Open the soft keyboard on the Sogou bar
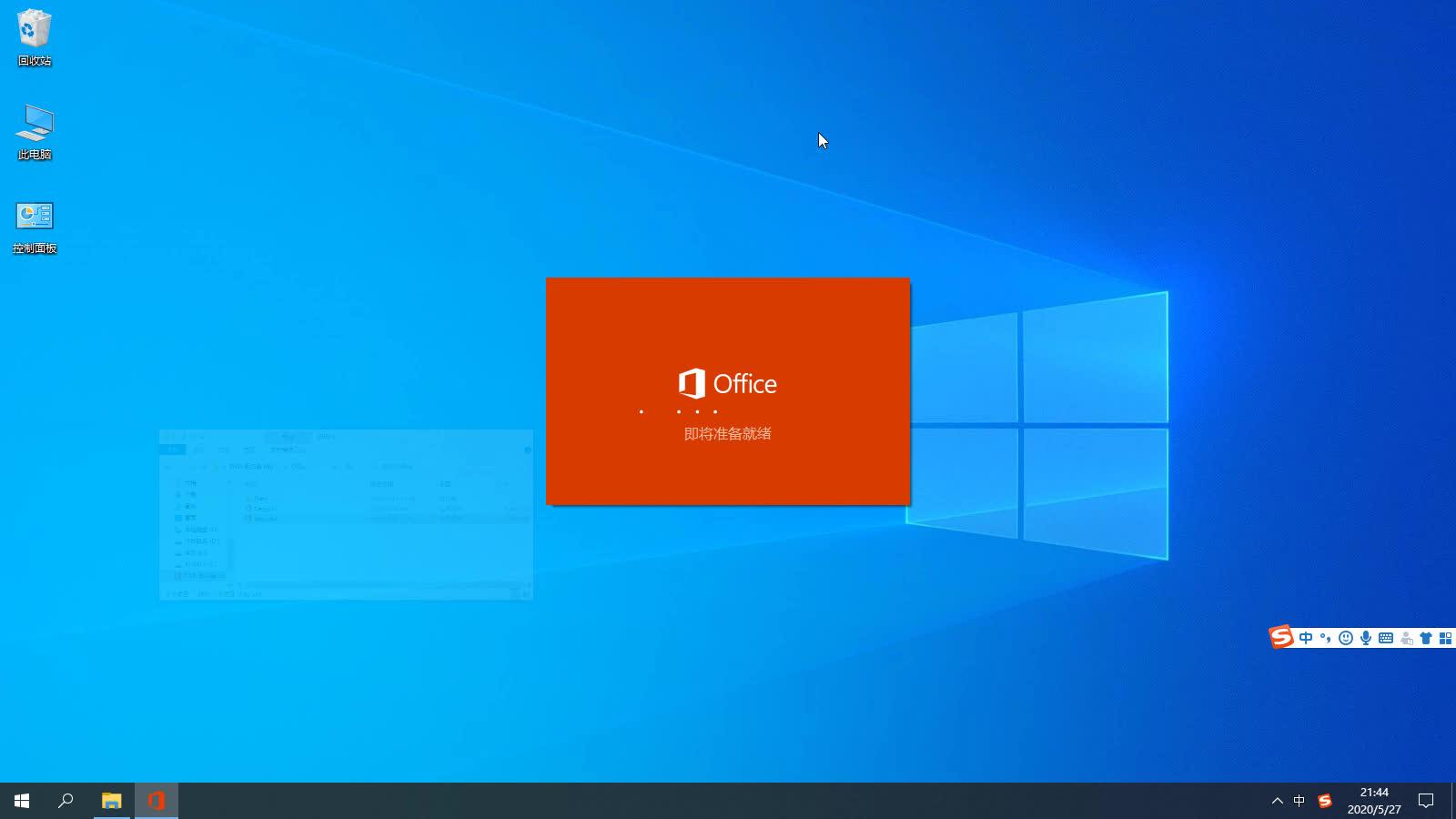Viewport: 1456px width, 819px height. click(x=1386, y=638)
